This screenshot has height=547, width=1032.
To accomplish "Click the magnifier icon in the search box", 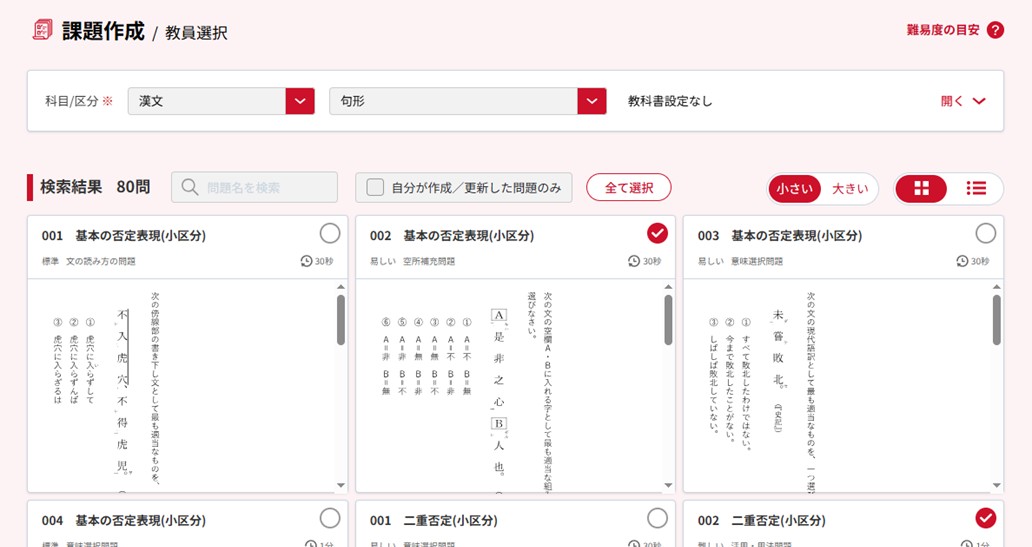I will point(190,188).
